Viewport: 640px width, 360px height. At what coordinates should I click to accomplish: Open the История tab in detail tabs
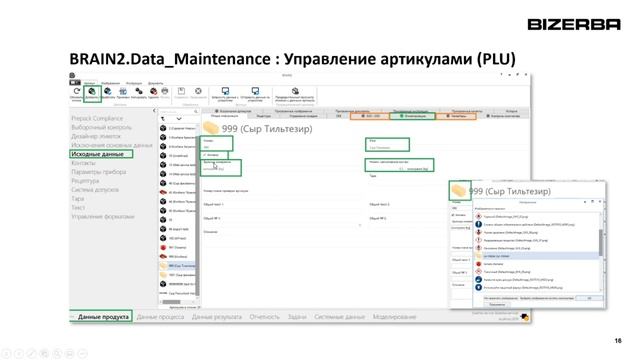(x=511, y=111)
